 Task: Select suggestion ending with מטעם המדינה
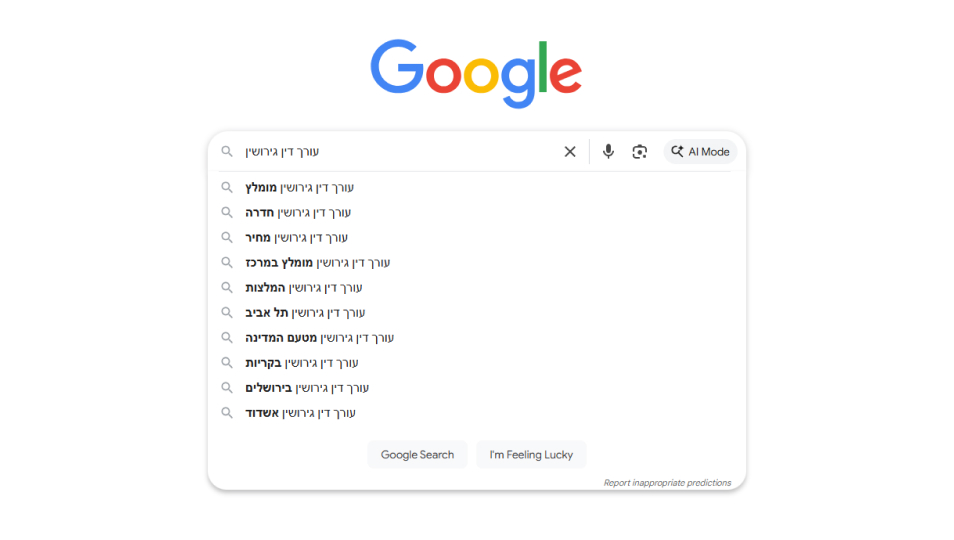coord(320,337)
